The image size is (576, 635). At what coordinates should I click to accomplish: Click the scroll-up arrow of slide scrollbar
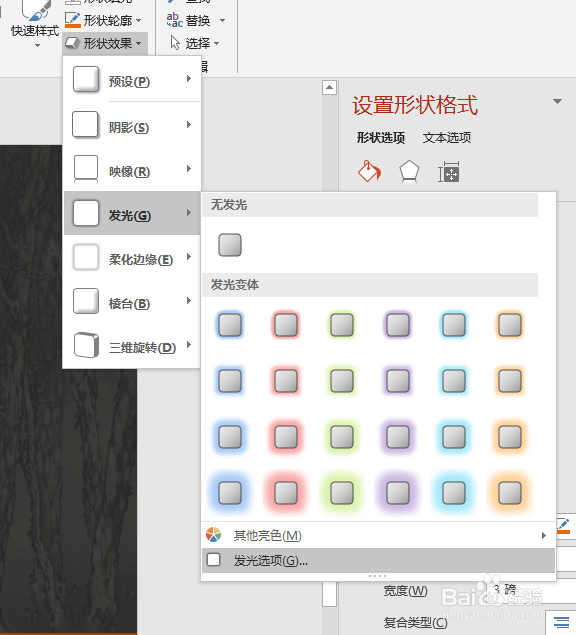click(x=329, y=87)
